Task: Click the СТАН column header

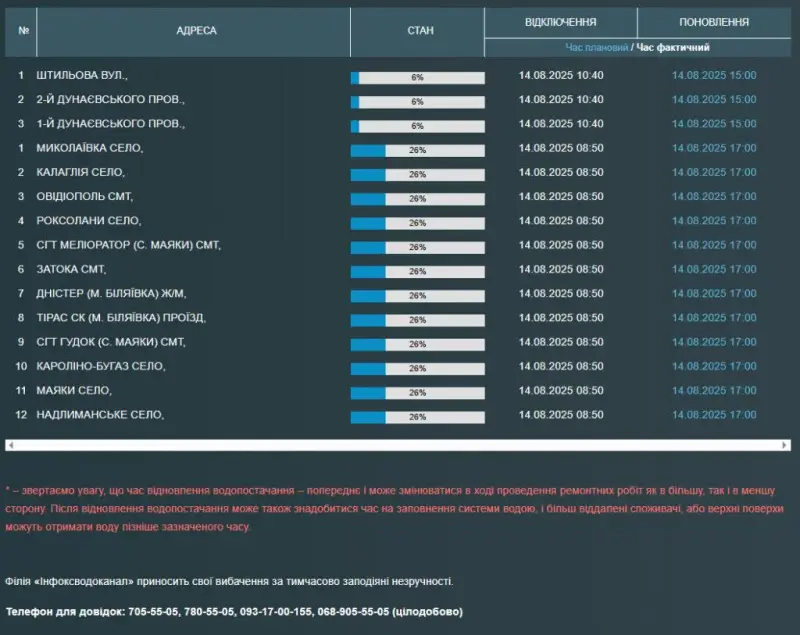Action: coord(420,31)
